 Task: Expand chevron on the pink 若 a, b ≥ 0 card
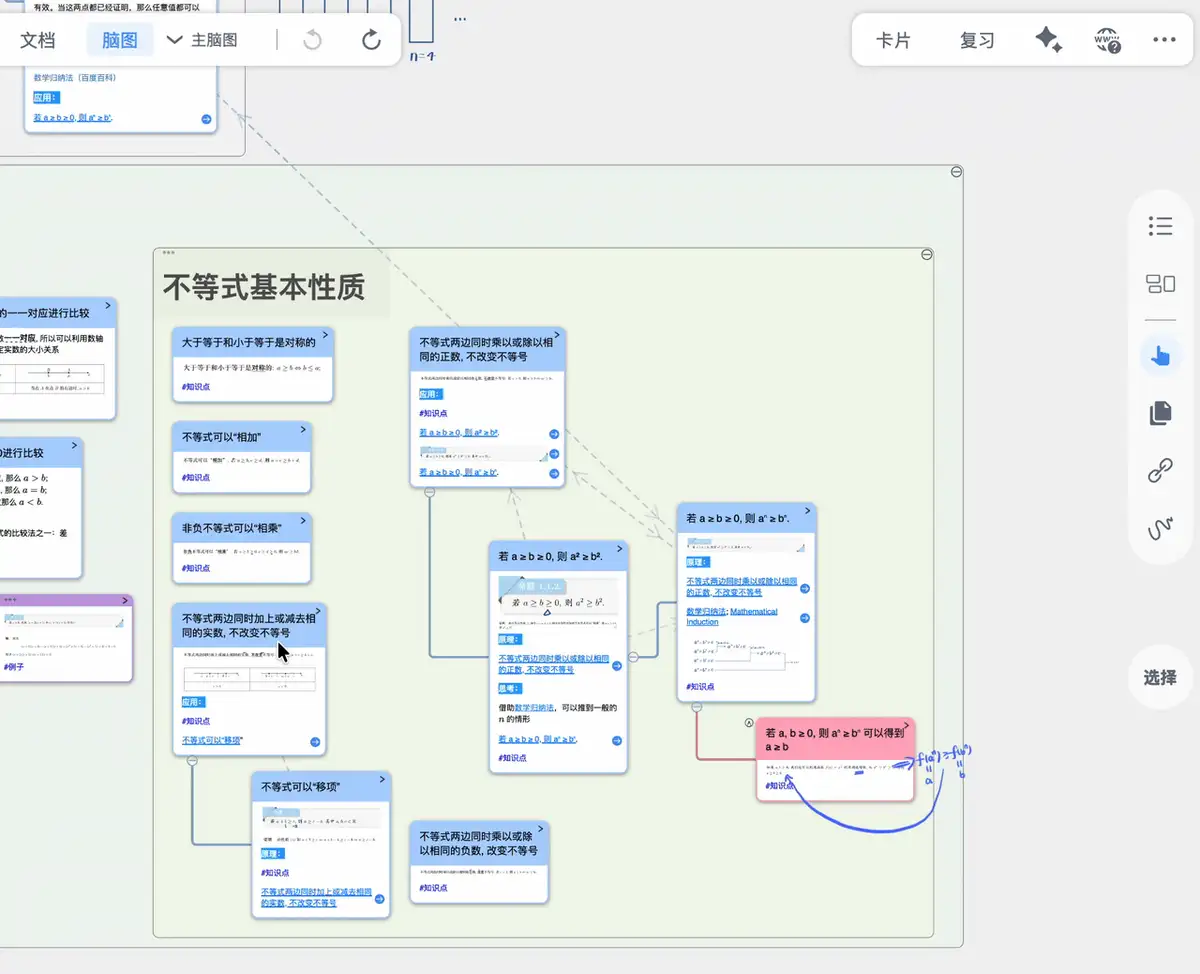point(907,724)
